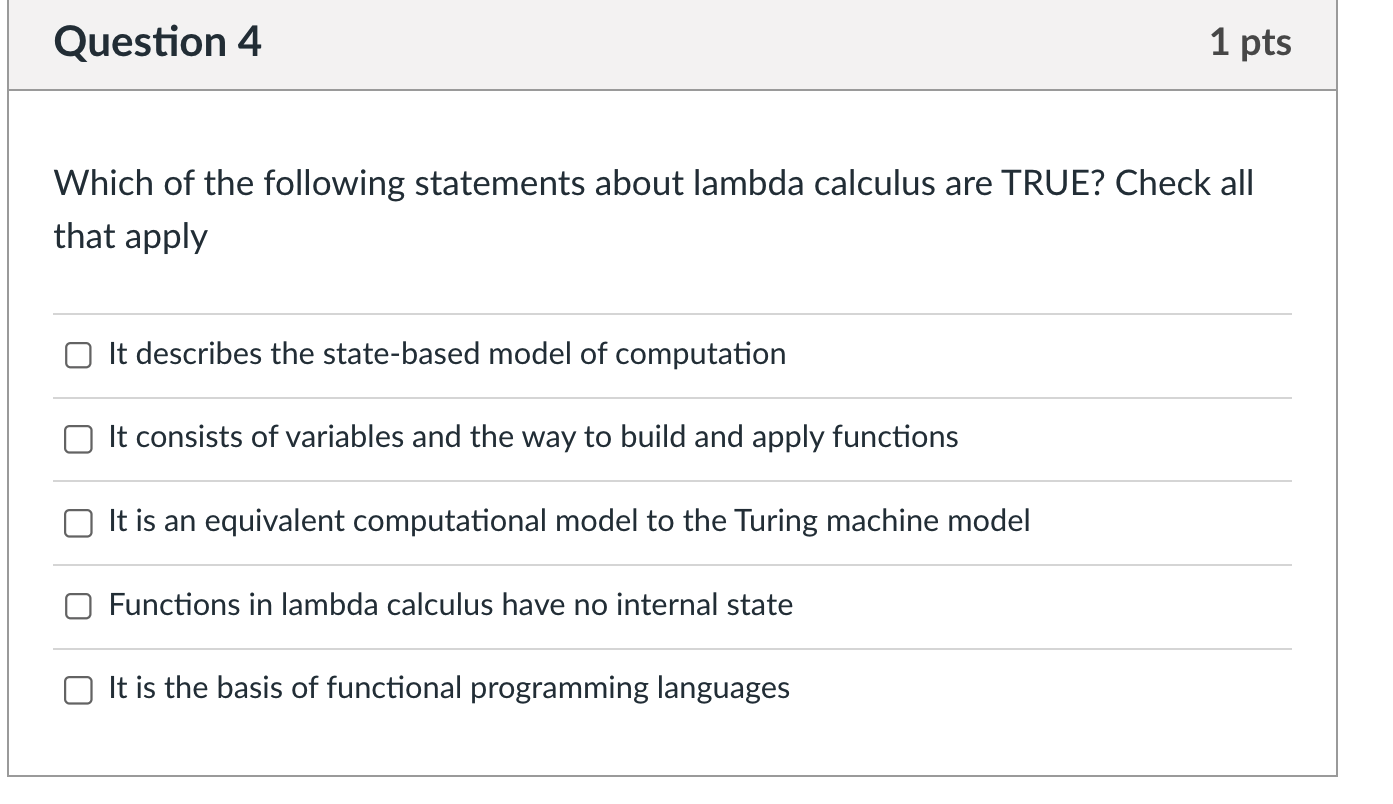The image size is (1393, 804).
Task: Click the answer text 'Functions in lambda calculus have no internal state'
Action: click(x=450, y=605)
